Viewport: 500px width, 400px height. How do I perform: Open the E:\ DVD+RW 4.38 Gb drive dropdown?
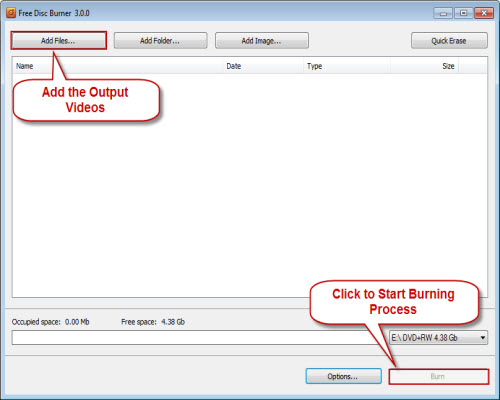[x=438, y=338]
